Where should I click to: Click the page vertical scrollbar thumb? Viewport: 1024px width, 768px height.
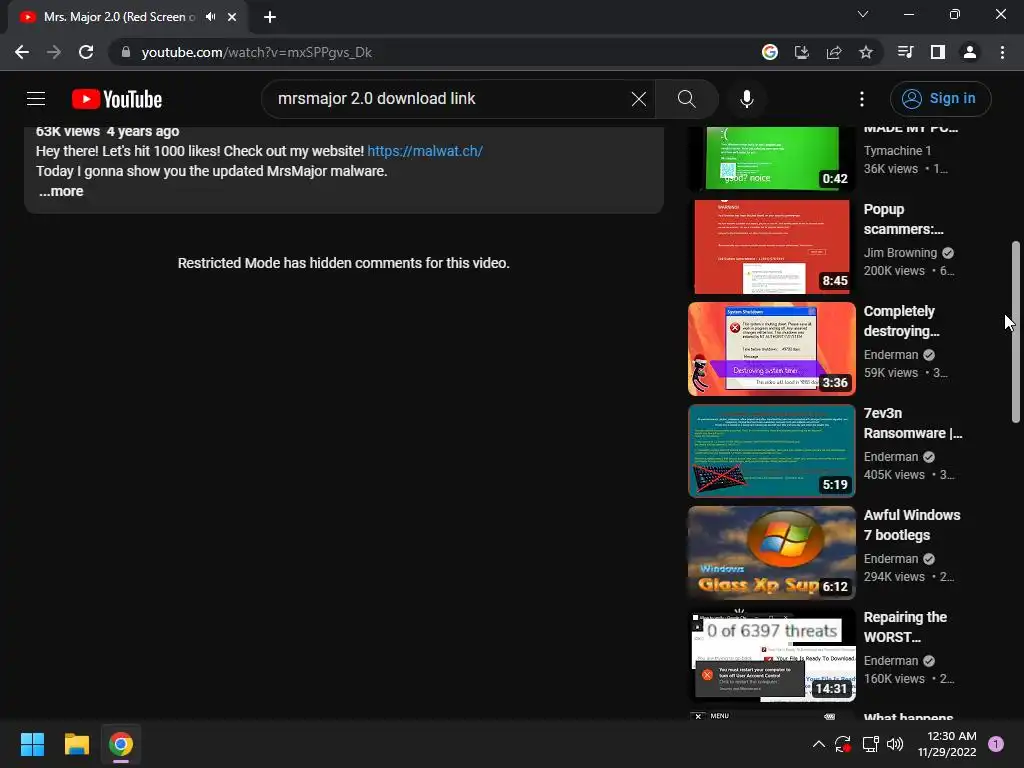tap(1016, 332)
